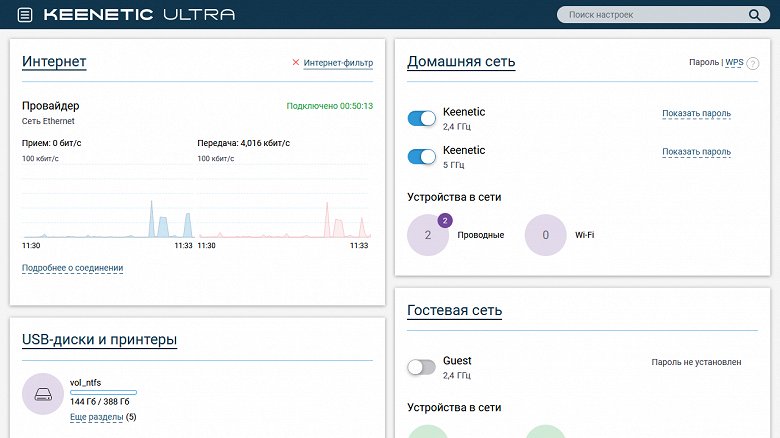Click Пароль label beside WPS
780x438 pixels.
coord(704,62)
